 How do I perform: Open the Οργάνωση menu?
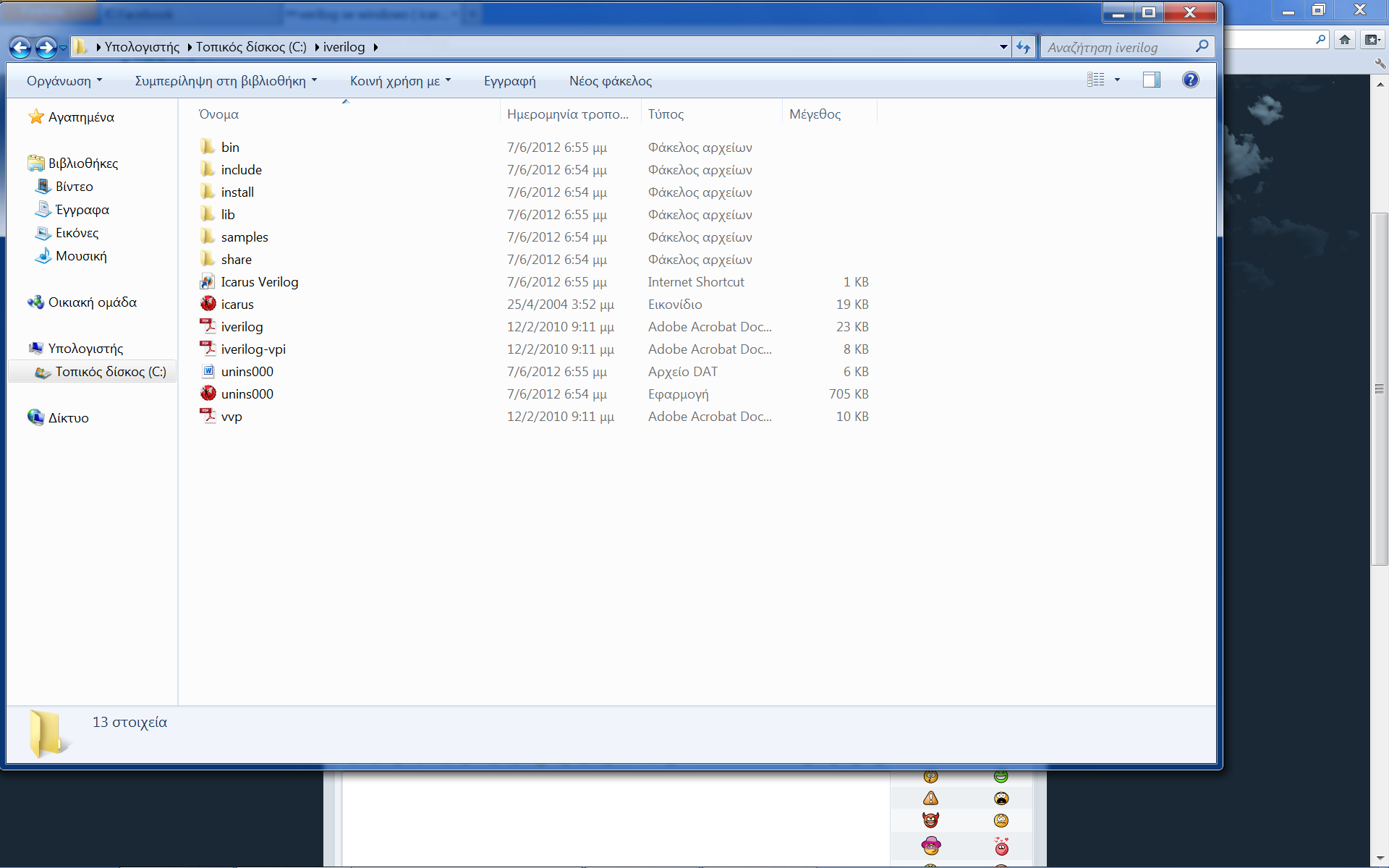coord(64,81)
